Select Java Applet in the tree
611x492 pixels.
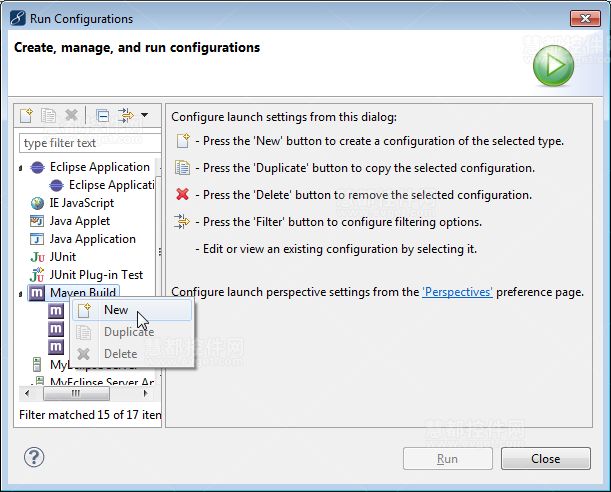pos(79,221)
